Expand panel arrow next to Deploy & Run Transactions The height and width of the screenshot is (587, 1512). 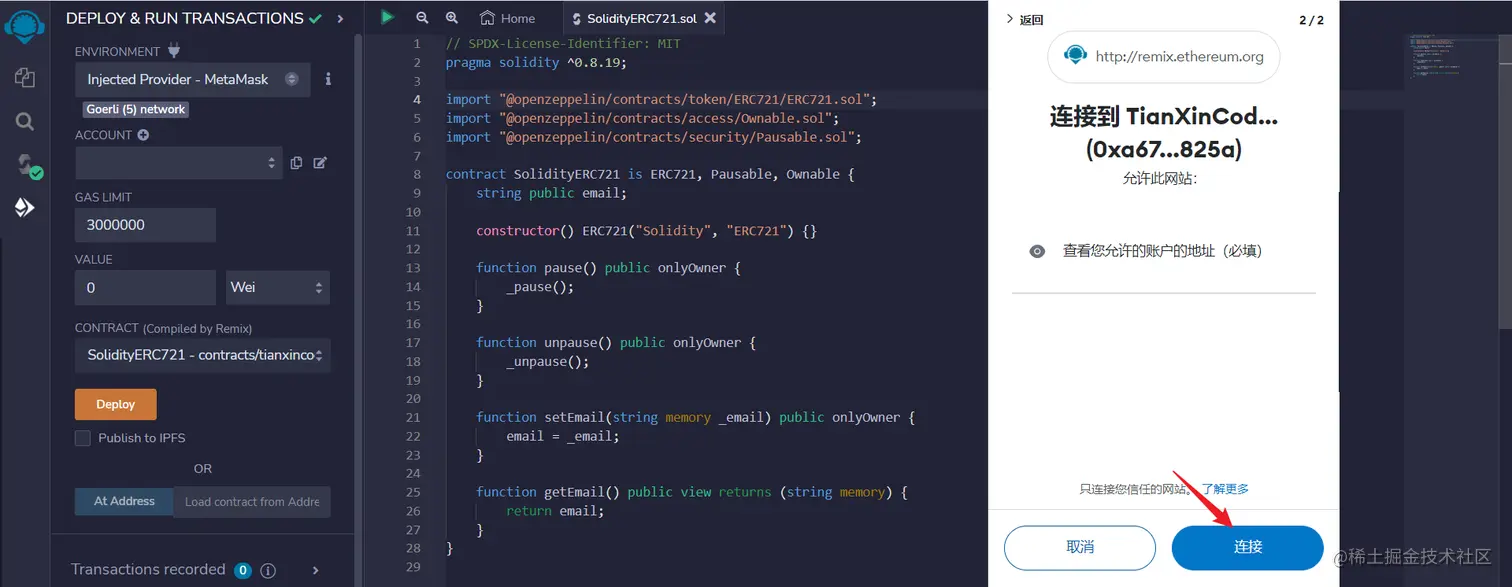pos(340,18)
